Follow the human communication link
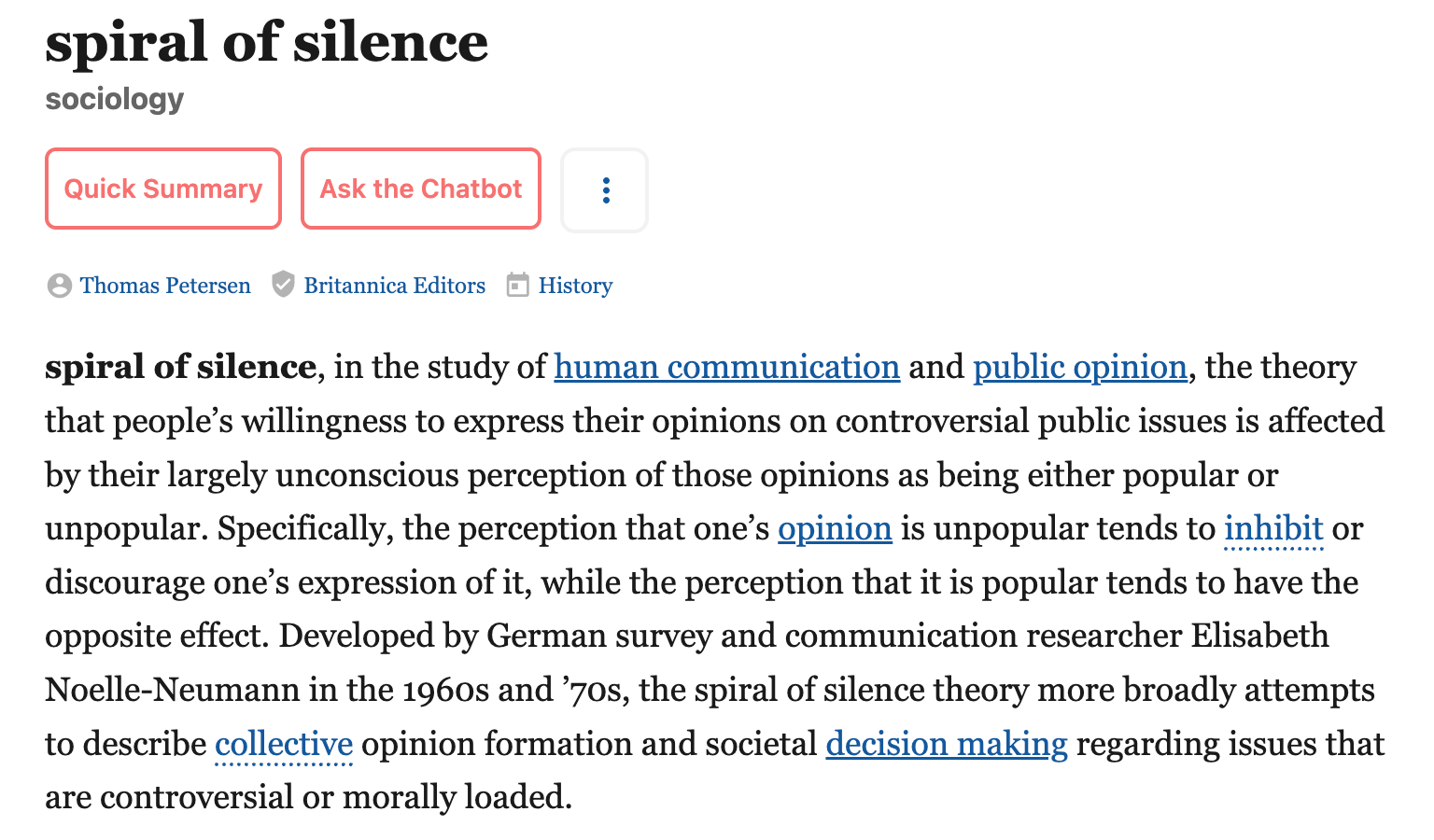Screen dimensions: 1434x840 pos(726,367)
